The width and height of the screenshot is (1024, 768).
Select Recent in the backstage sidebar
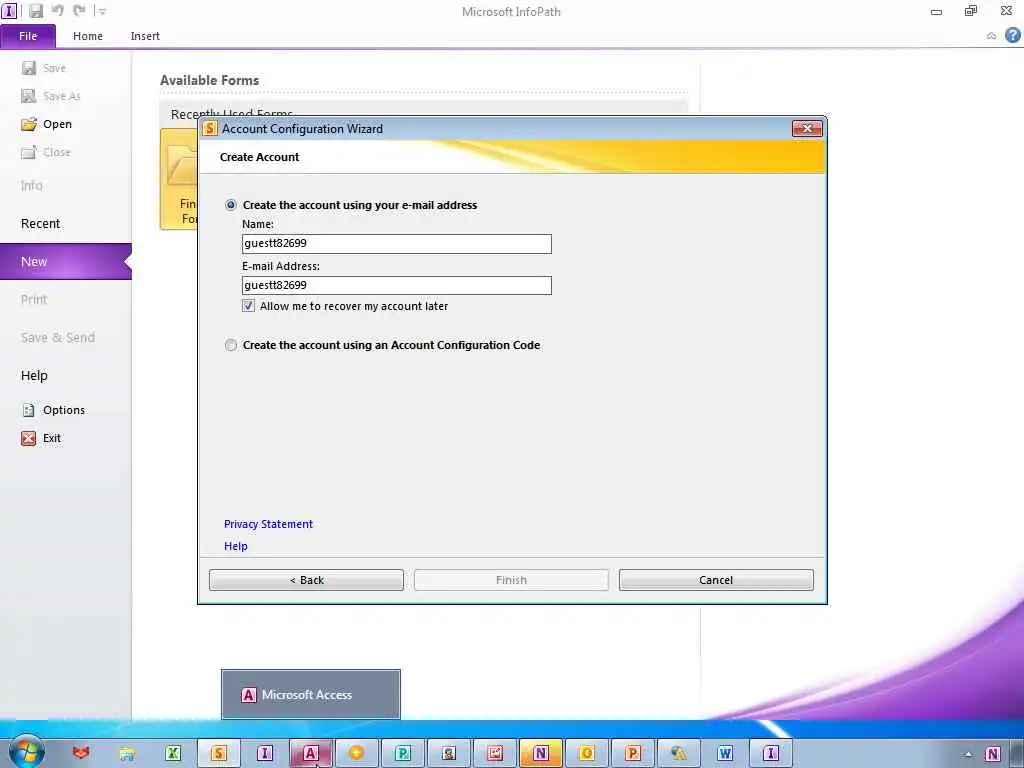click(x=40, y=223)
